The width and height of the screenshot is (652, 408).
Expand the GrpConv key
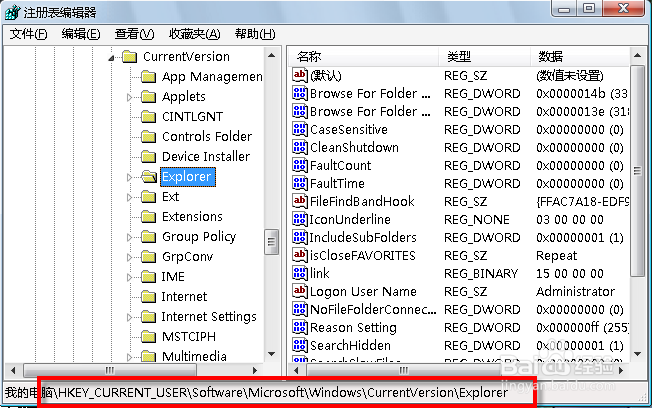(129, 257)
